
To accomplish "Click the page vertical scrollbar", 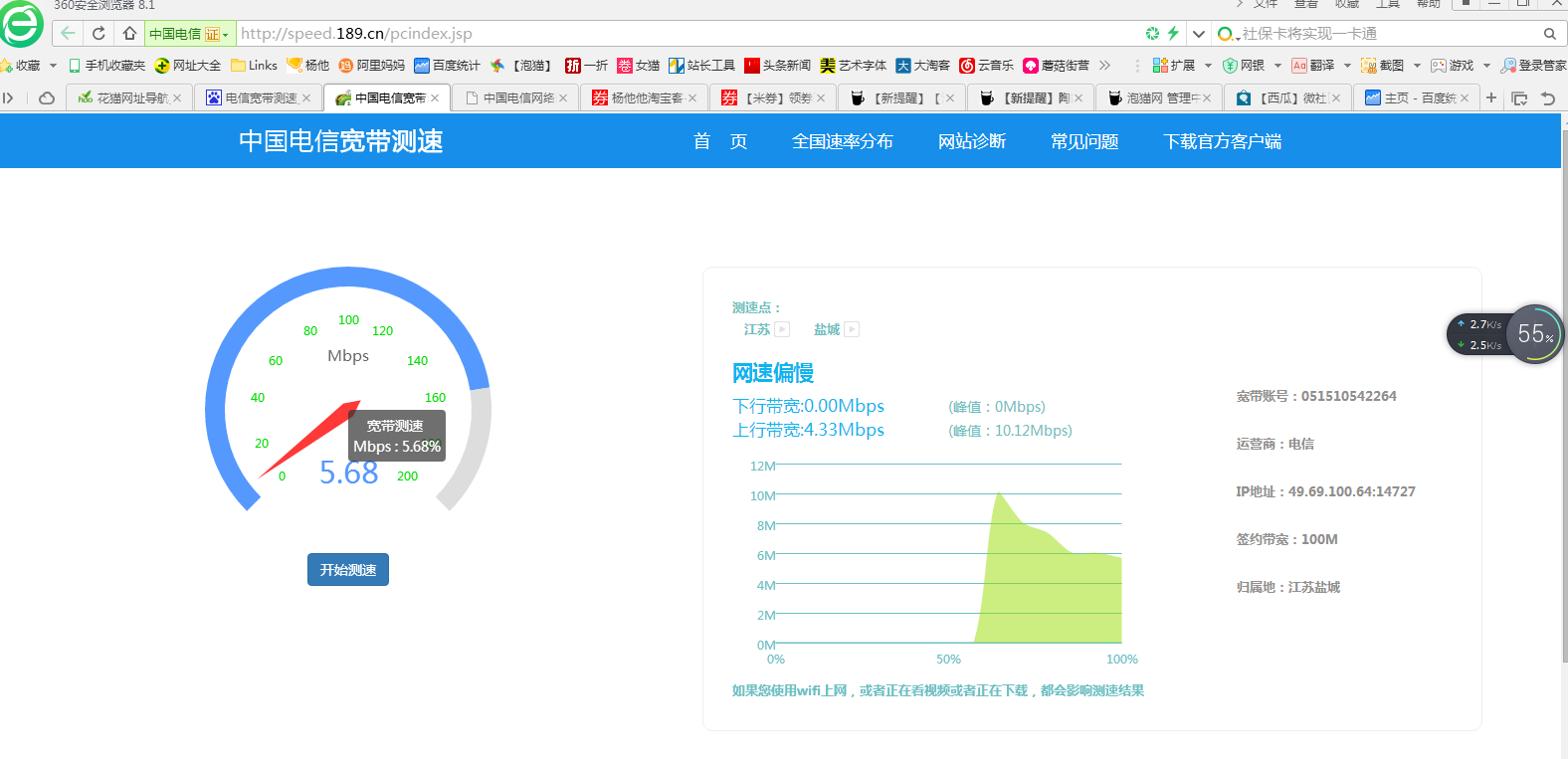I will (x=1564, y=398).
